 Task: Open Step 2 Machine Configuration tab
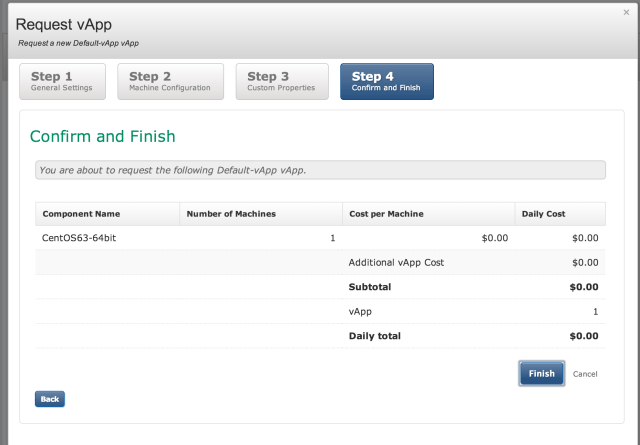(170, 81)
